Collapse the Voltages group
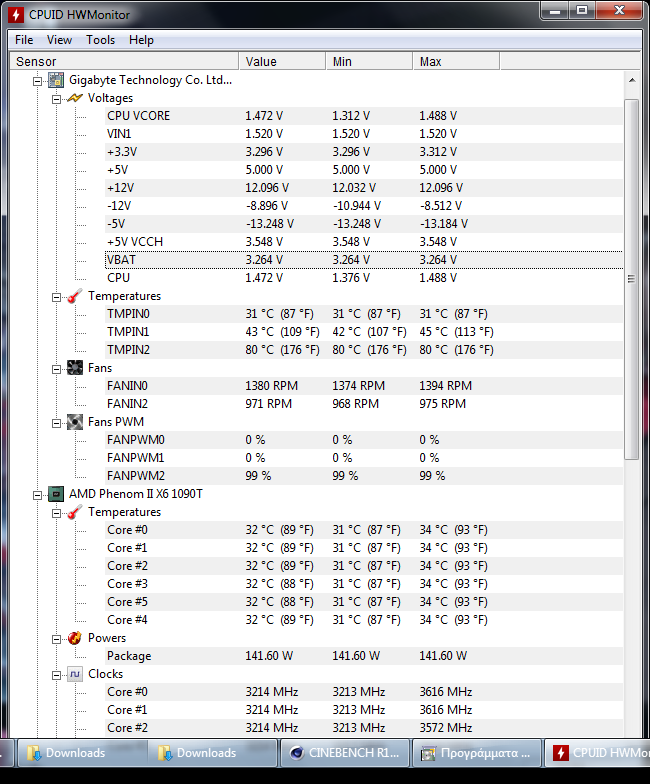 click(56, 99)
